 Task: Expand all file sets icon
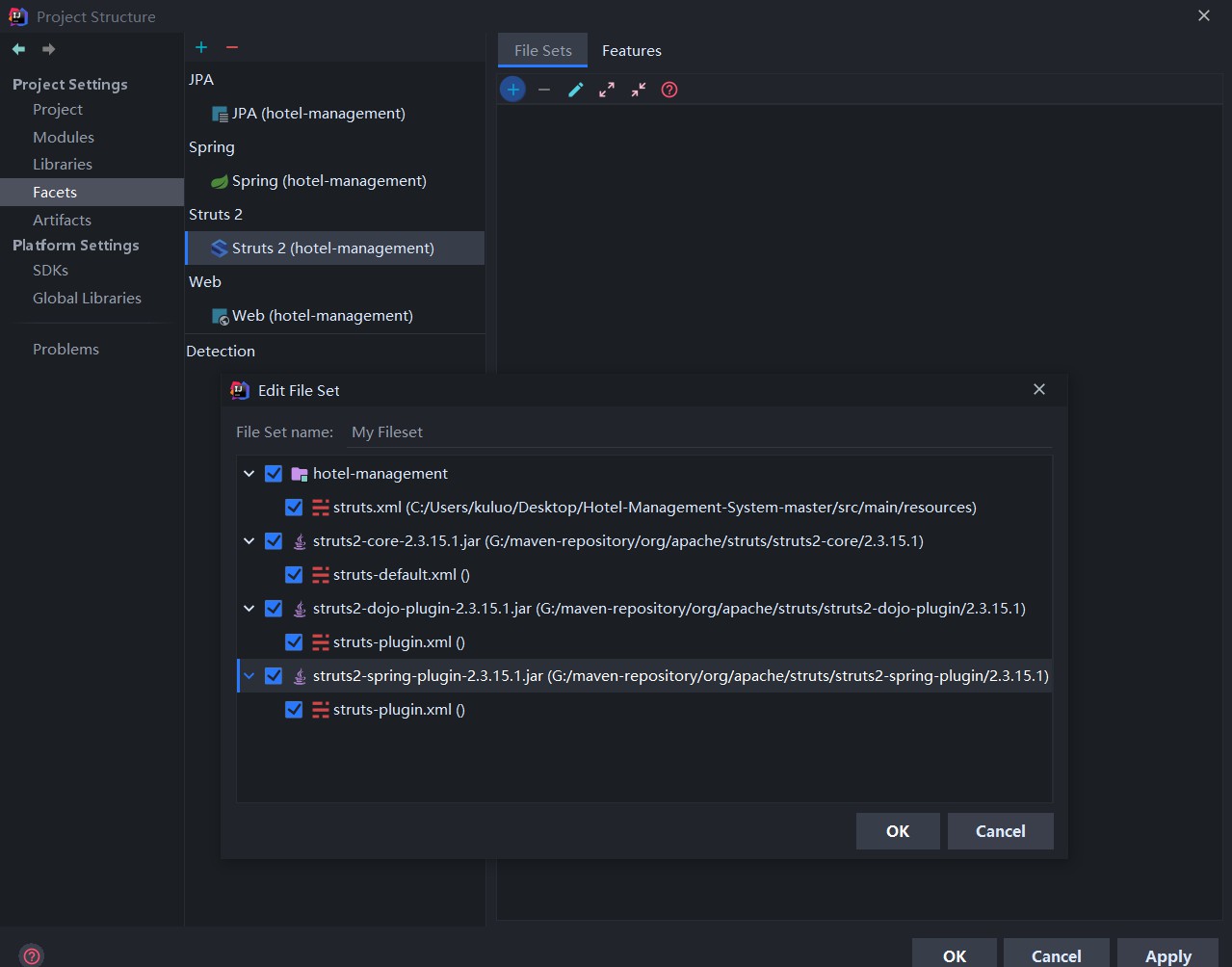pyautogui.click(x=607, y=90)
